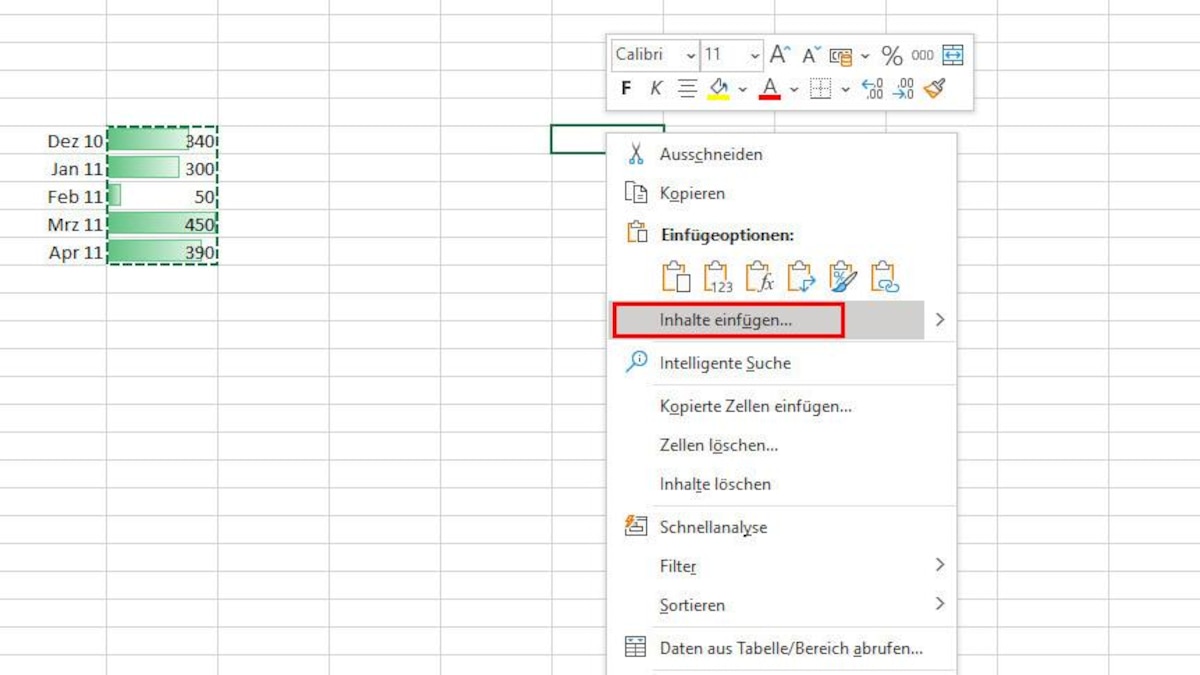Apply yellow fill color to the cell
Viewport: 1200px width, 675px height.
tap(718, 88)
